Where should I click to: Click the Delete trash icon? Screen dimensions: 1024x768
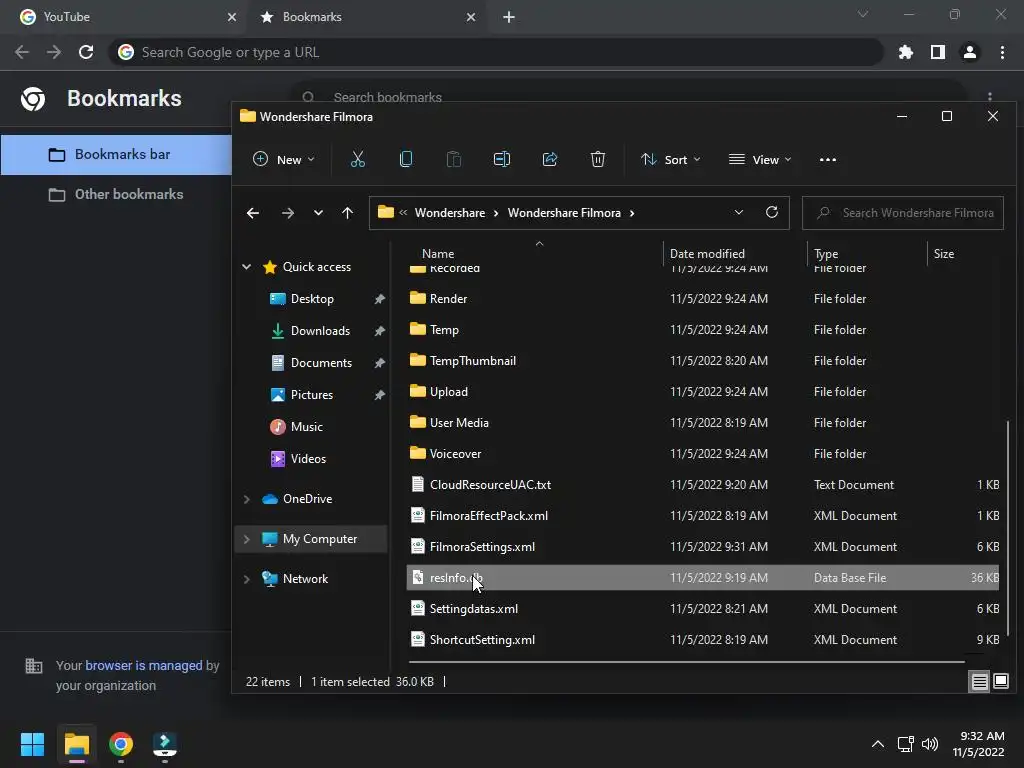598,159
